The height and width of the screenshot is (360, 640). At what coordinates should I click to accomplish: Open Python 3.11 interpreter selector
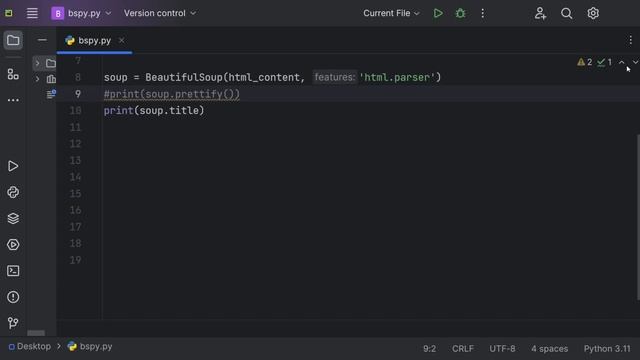click(607, 349)
